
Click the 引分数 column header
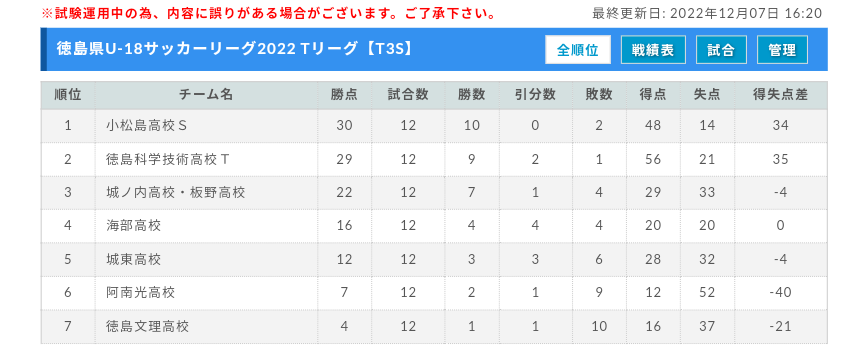[535, 95]
